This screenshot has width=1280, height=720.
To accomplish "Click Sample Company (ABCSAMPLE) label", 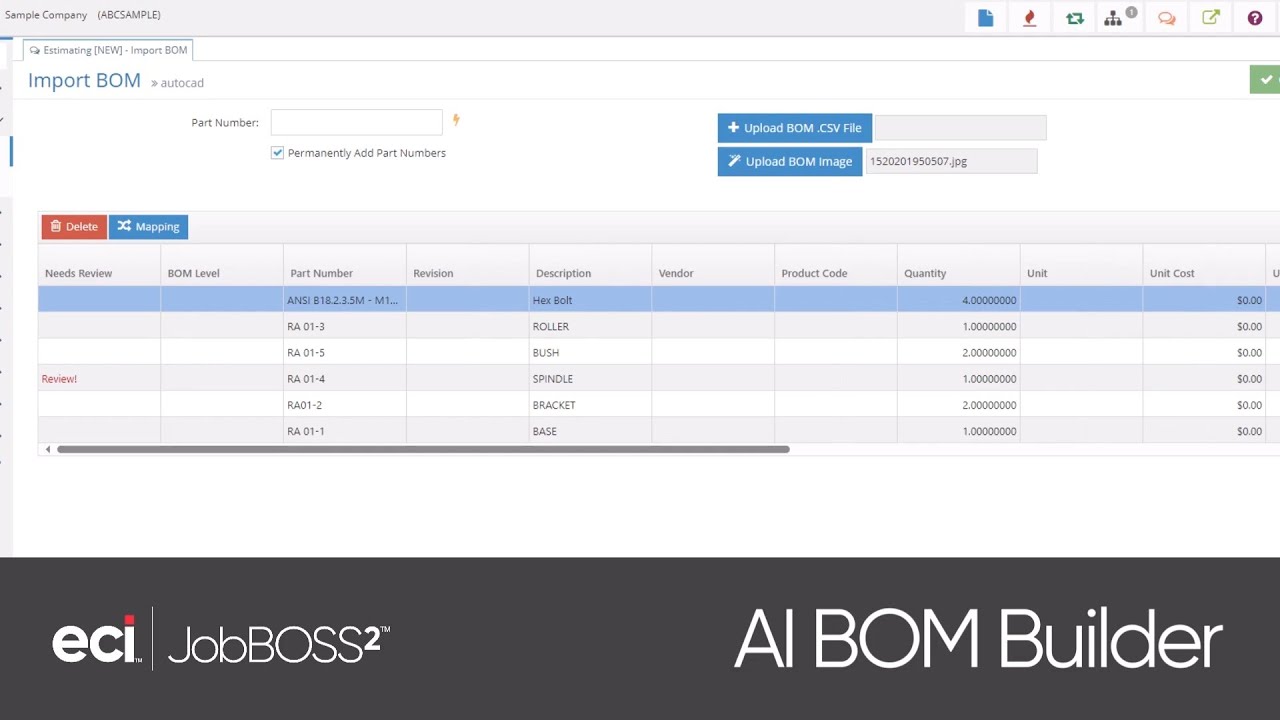I will [x=83, y=15].
